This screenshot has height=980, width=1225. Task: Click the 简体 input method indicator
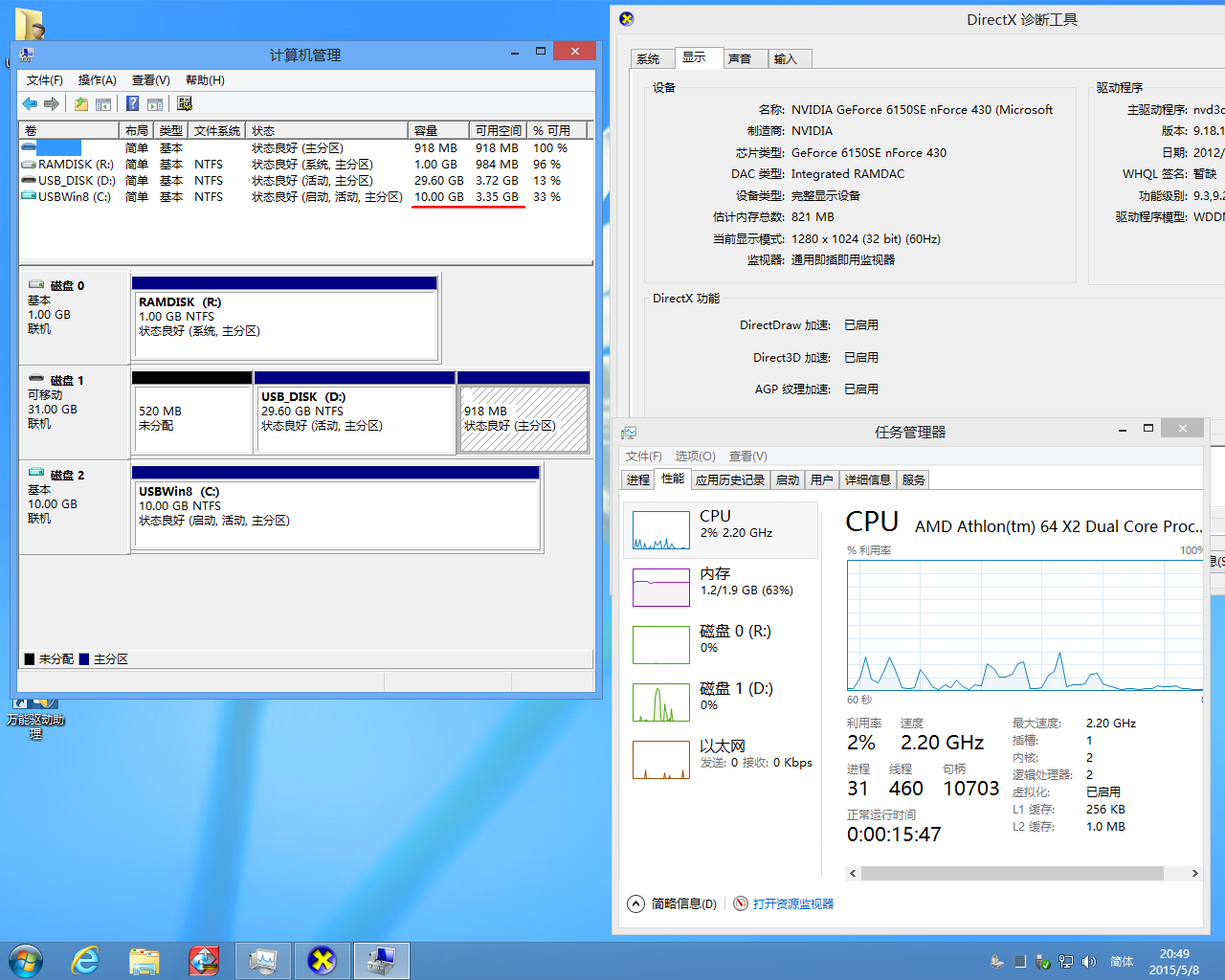1122,962
